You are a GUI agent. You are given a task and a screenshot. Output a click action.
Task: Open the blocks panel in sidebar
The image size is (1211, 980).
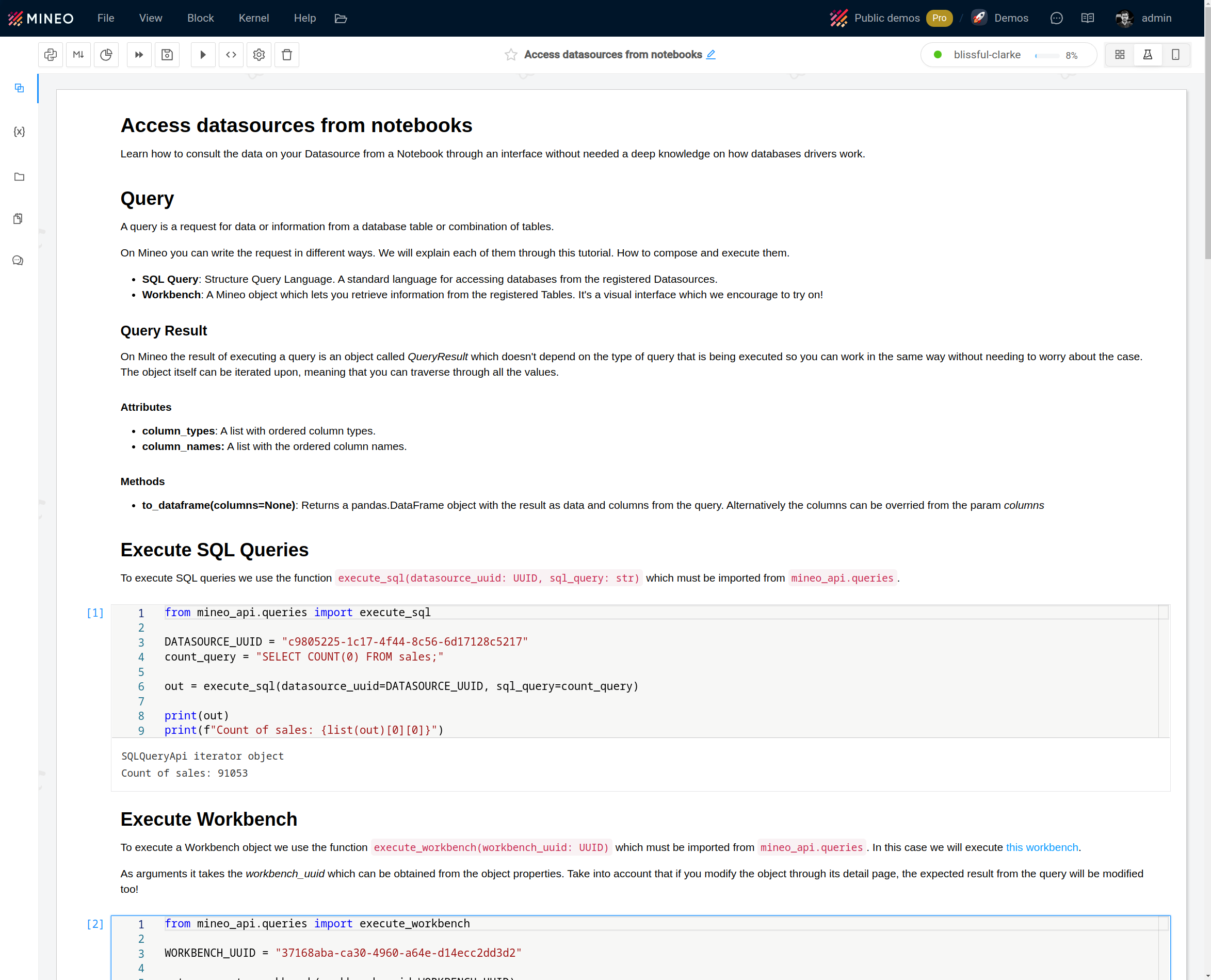coord(19,88)
